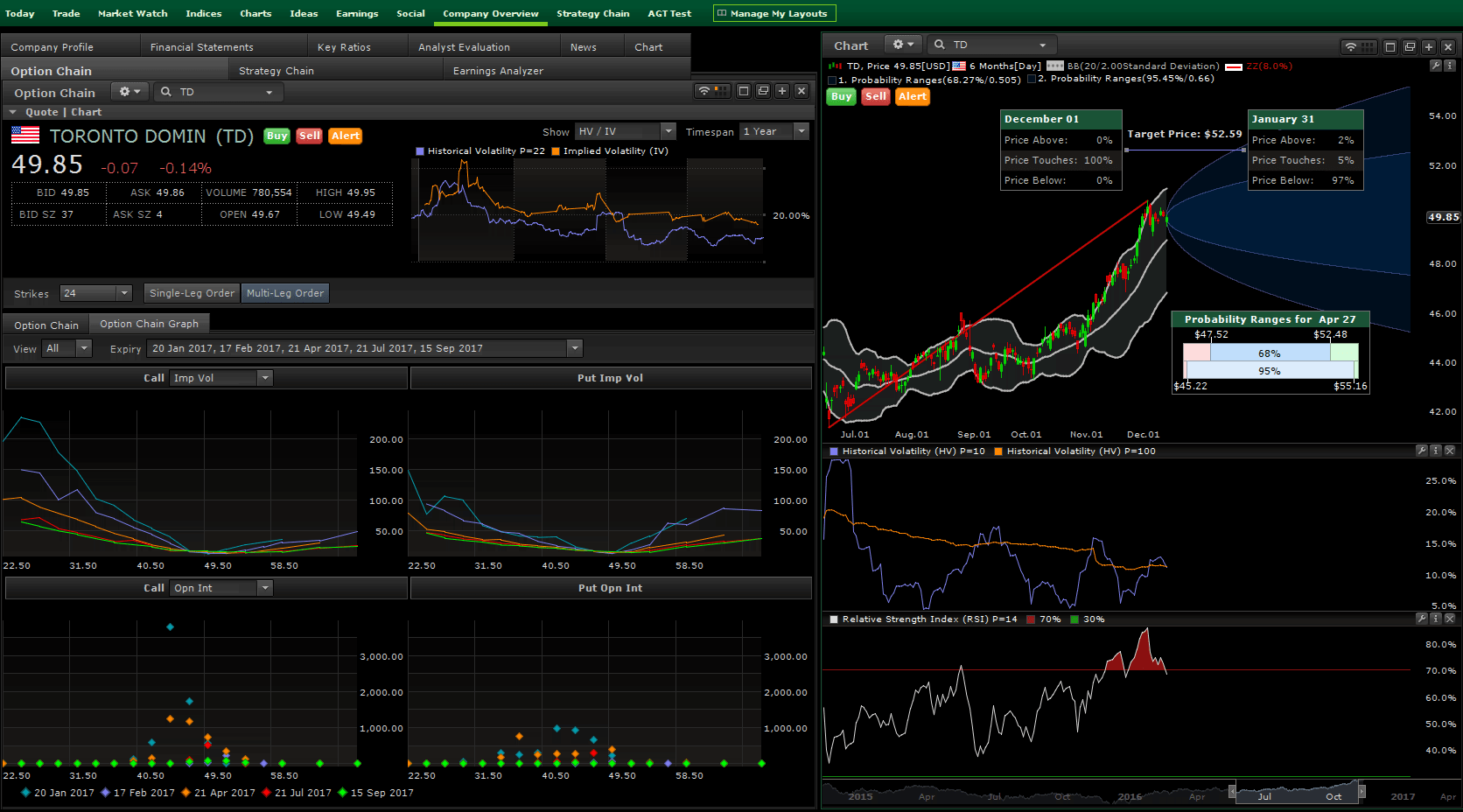Open the View All dropdown
1463x812 pixels.
click(67, 348)
